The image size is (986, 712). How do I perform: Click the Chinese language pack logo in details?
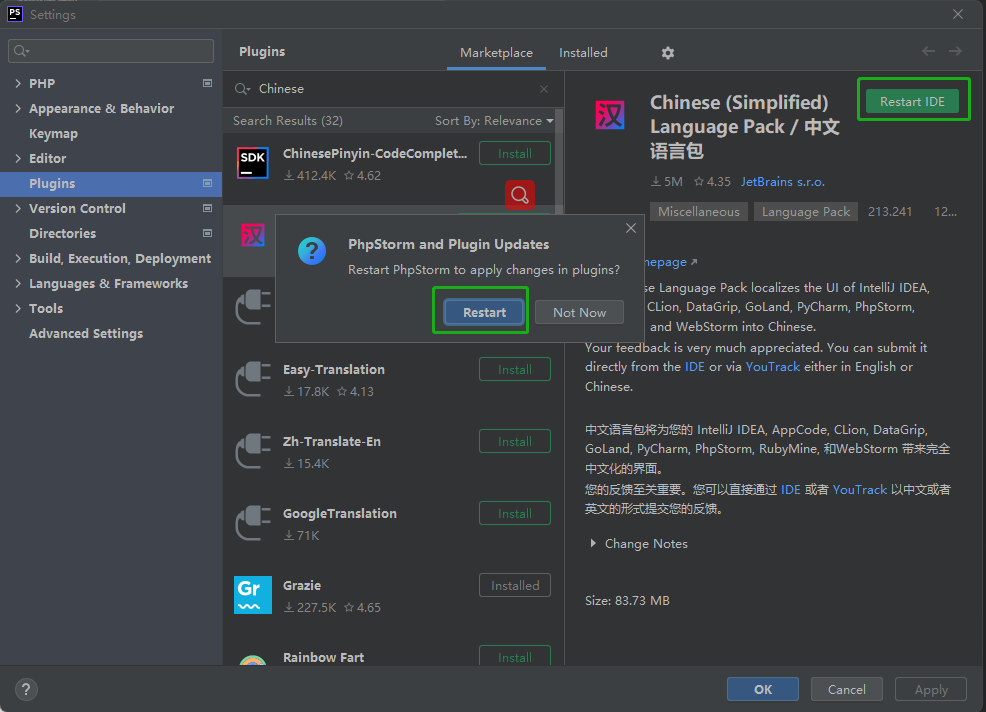point(609,115)
